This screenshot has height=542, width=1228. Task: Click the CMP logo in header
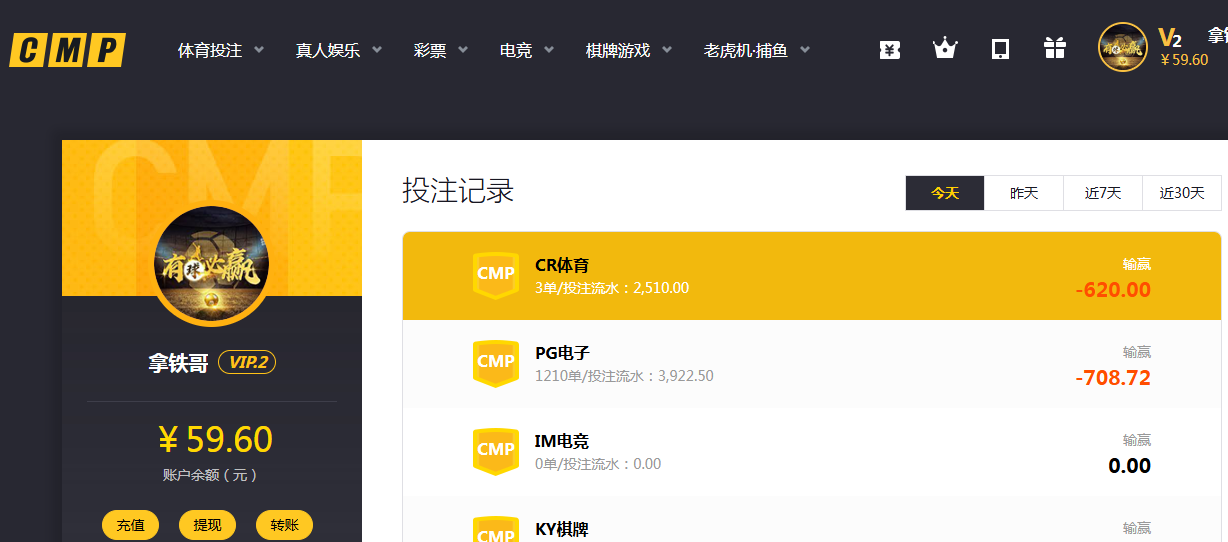[67, 50]
